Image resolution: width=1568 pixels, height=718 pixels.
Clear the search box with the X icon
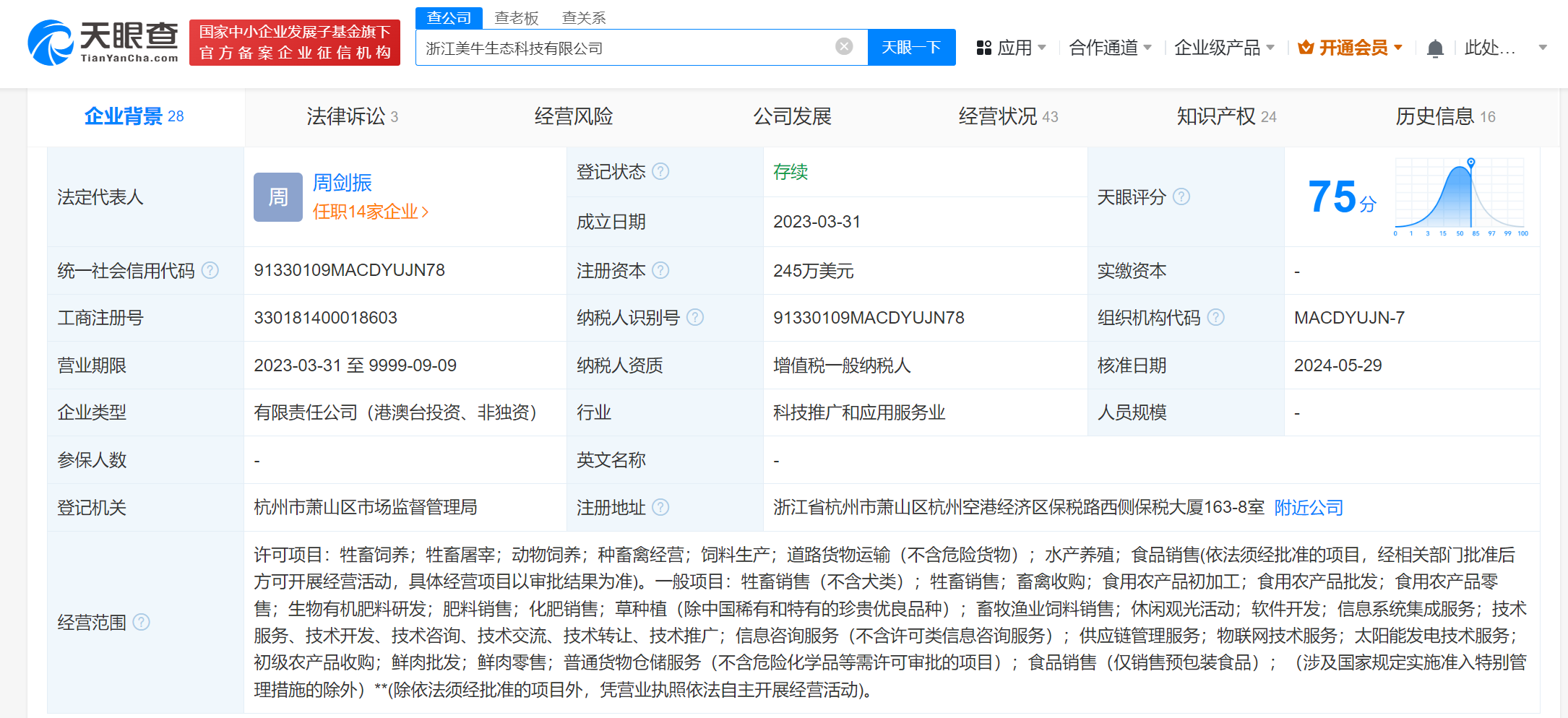coord(843,46)
